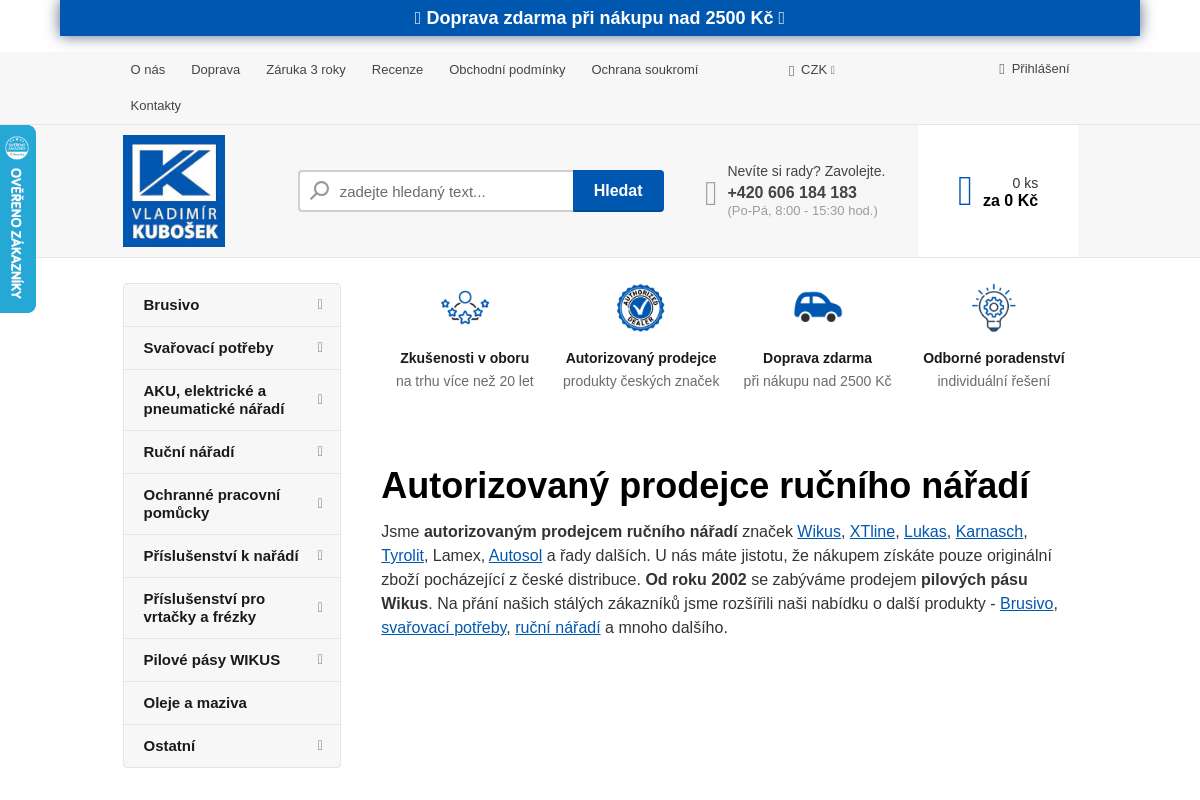The height and width of the screenshot is (800, 1200).
Task: Expand the Svařovací potřeby category arrow
Action: coord(320,347)
